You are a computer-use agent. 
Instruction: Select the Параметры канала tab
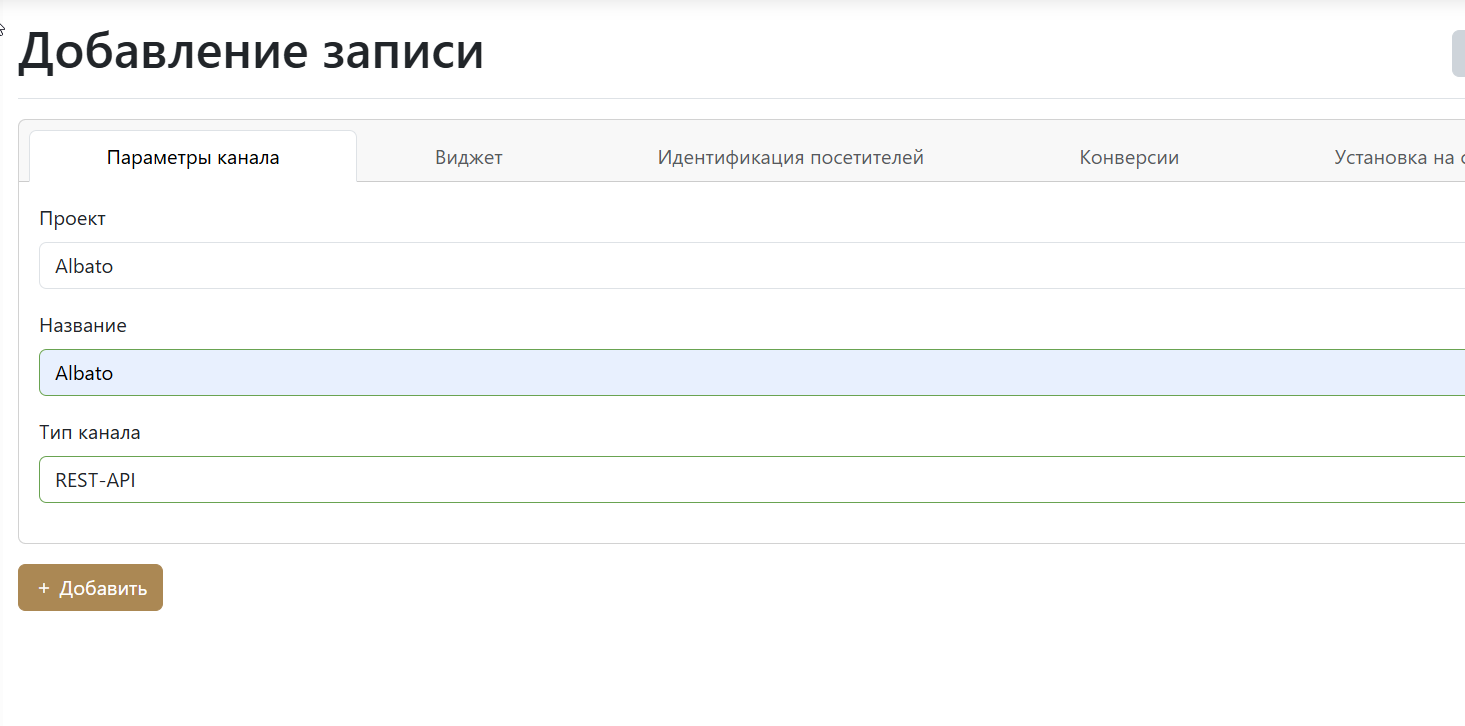tap(193, 158)
